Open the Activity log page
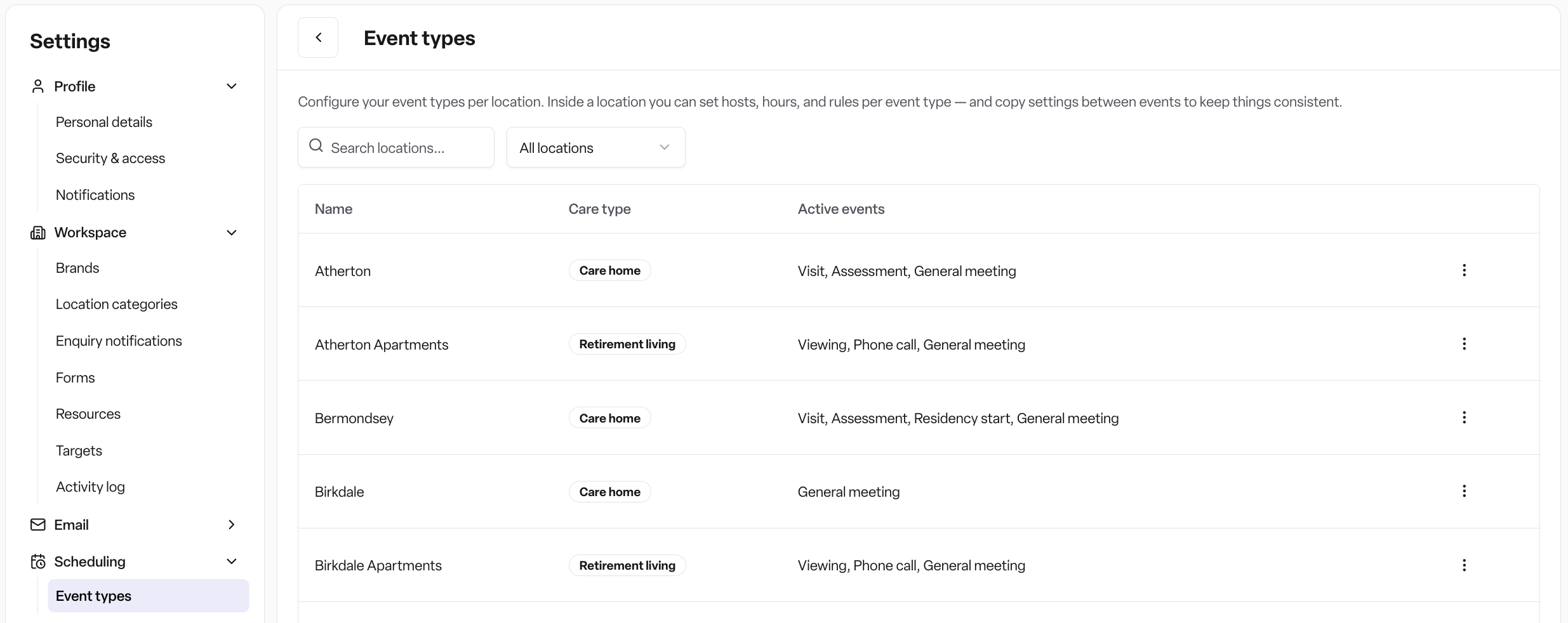Image resolution: width=1568 pixels, height=623 pixels. pyautogui.click(x=90, y=487)
